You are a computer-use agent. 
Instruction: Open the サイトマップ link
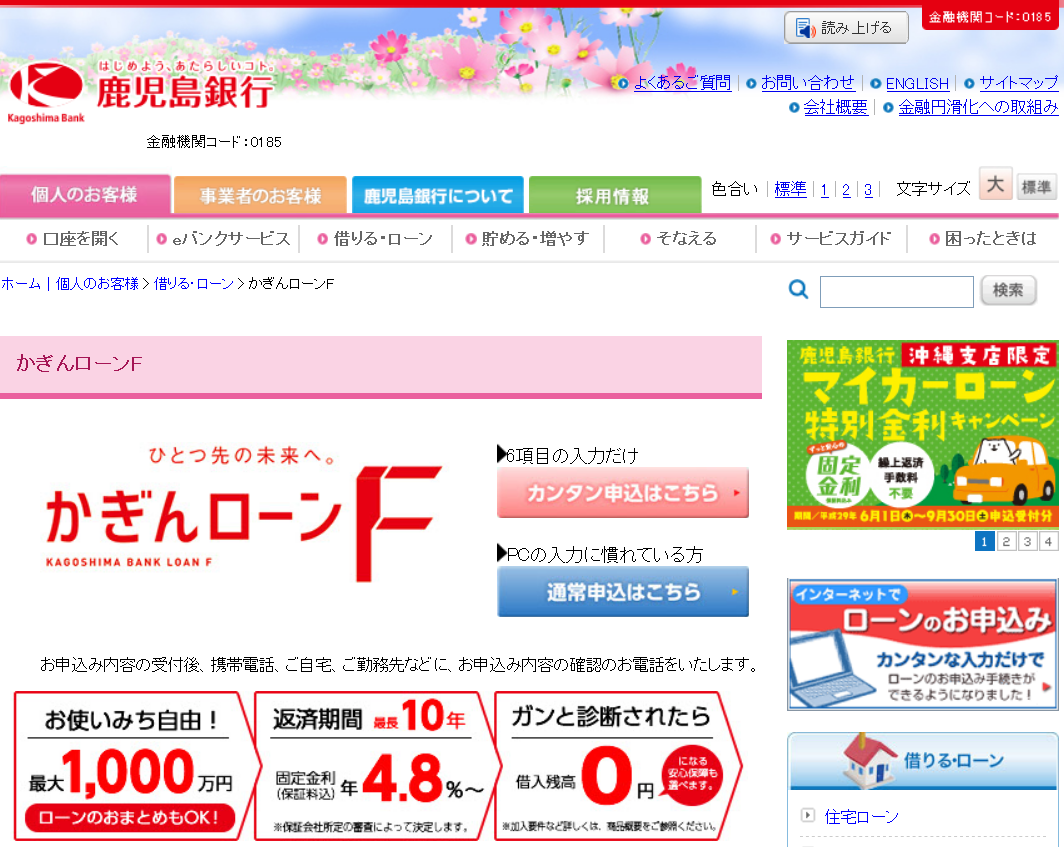click(1019, 83)
